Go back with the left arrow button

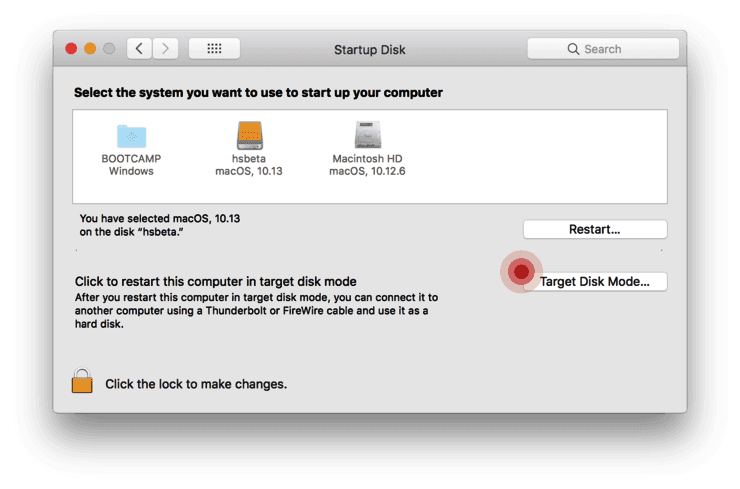pyautogui.click(x=139, y=49)
